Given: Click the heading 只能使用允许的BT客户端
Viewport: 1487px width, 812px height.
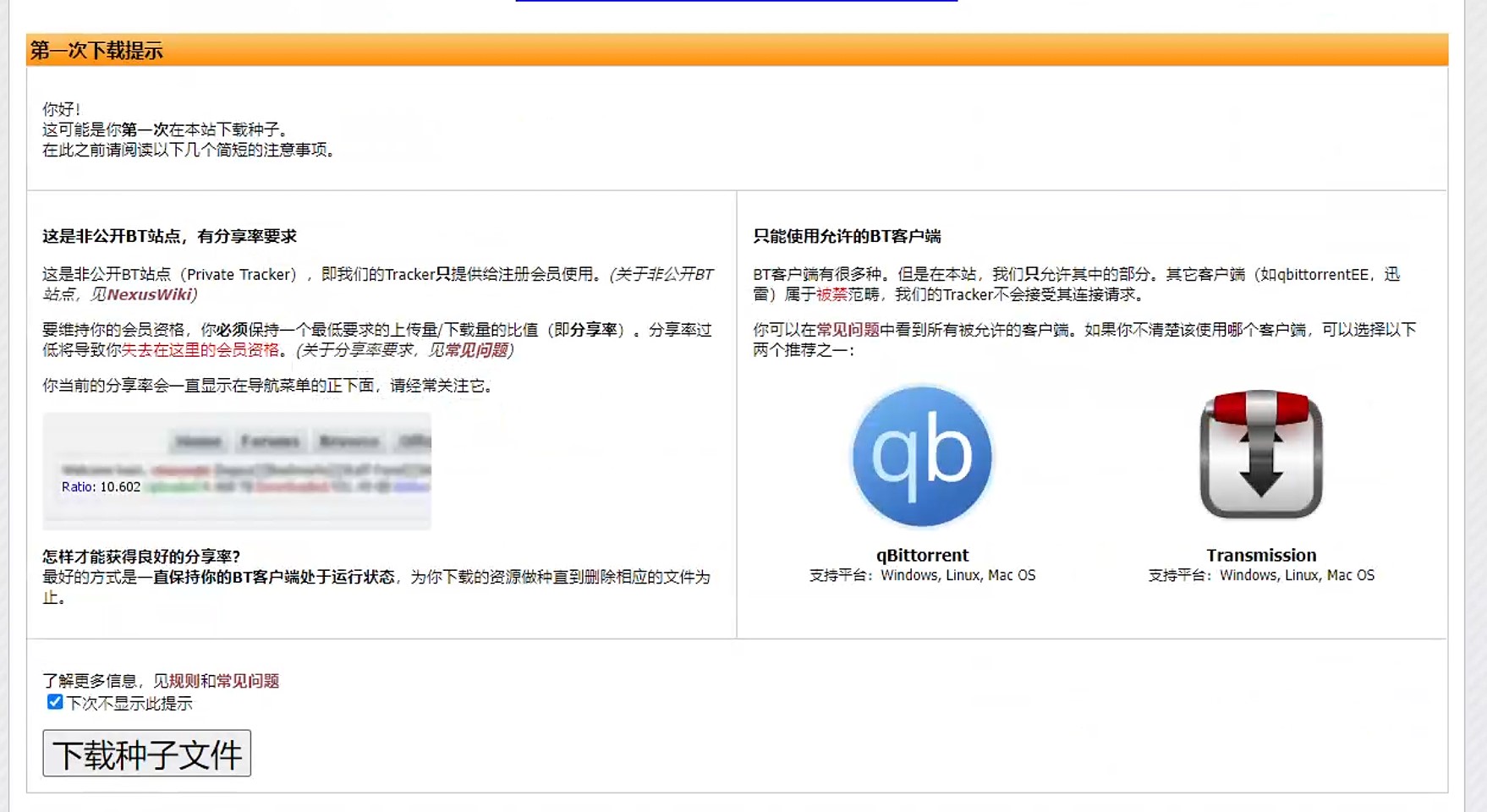Looking at the screenshot, I should click(847, 236).
